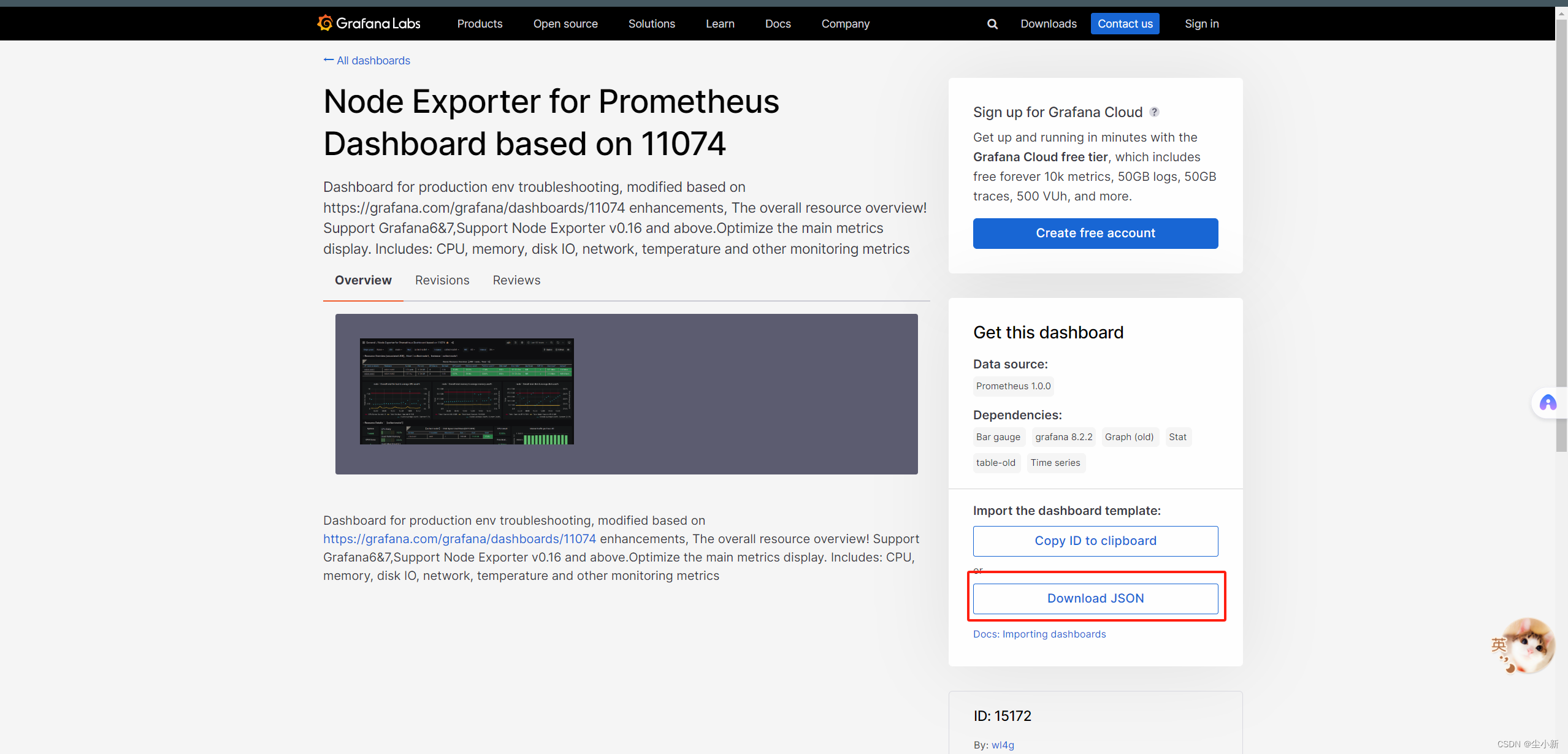Viewport: 1568px width, 754px height.
Task: Follow the grafana.com/dashboards/11074 link
Action: pos(459,539)
